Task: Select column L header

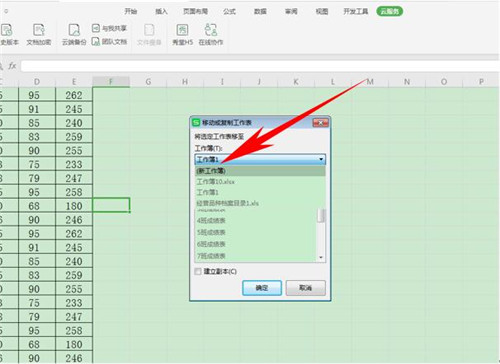Action: point(333,82)
